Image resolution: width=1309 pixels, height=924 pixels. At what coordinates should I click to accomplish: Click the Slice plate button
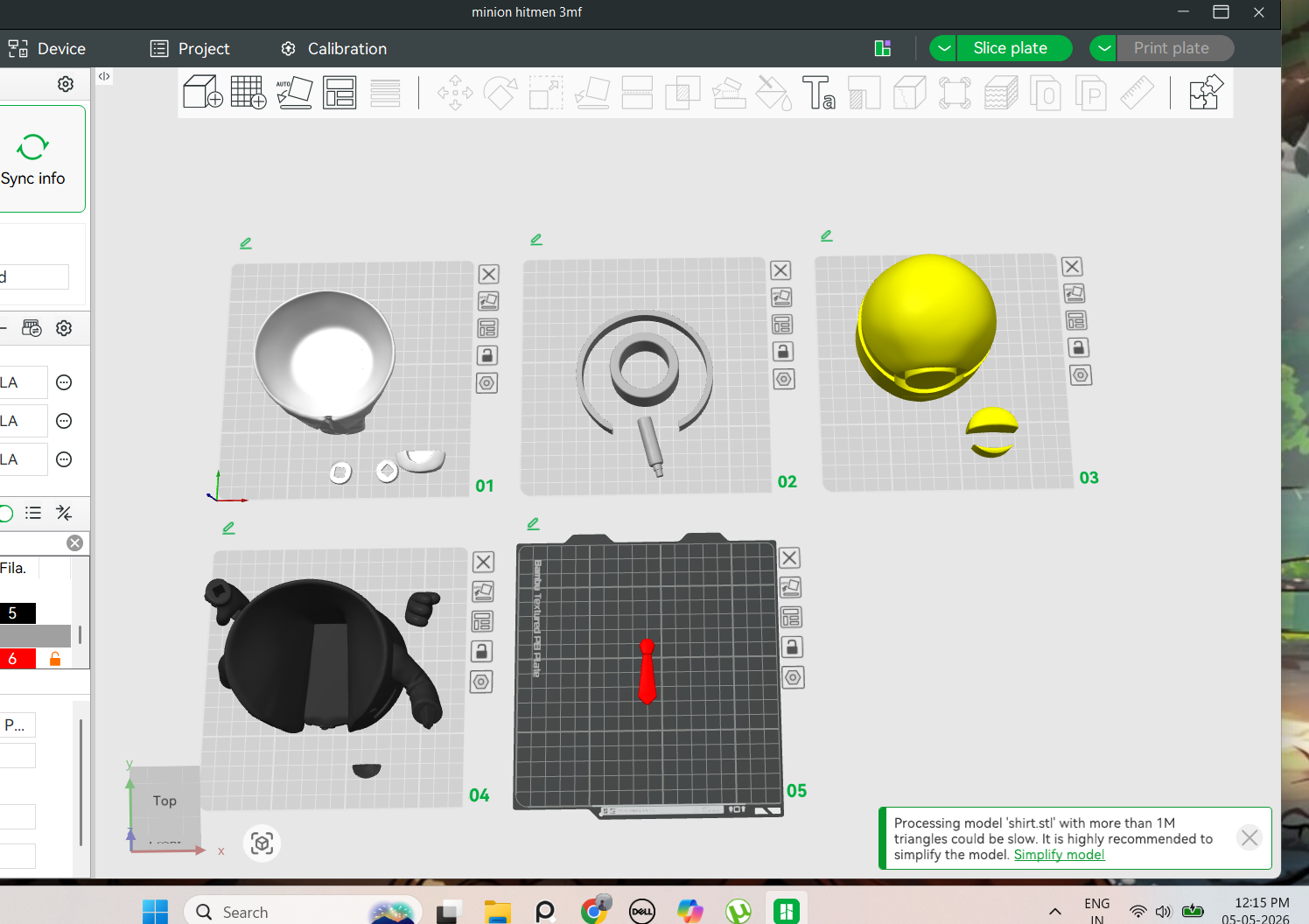1013,48
